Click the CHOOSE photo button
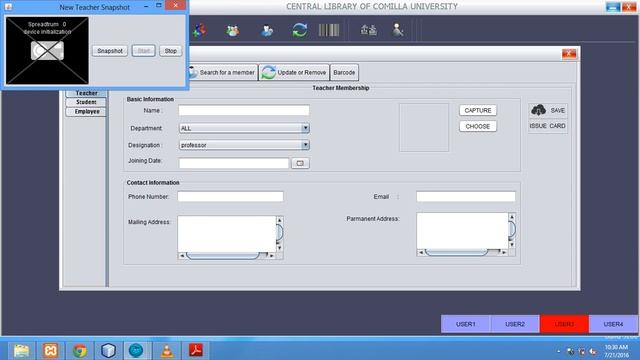640x360 pixels. coord(478,127)
